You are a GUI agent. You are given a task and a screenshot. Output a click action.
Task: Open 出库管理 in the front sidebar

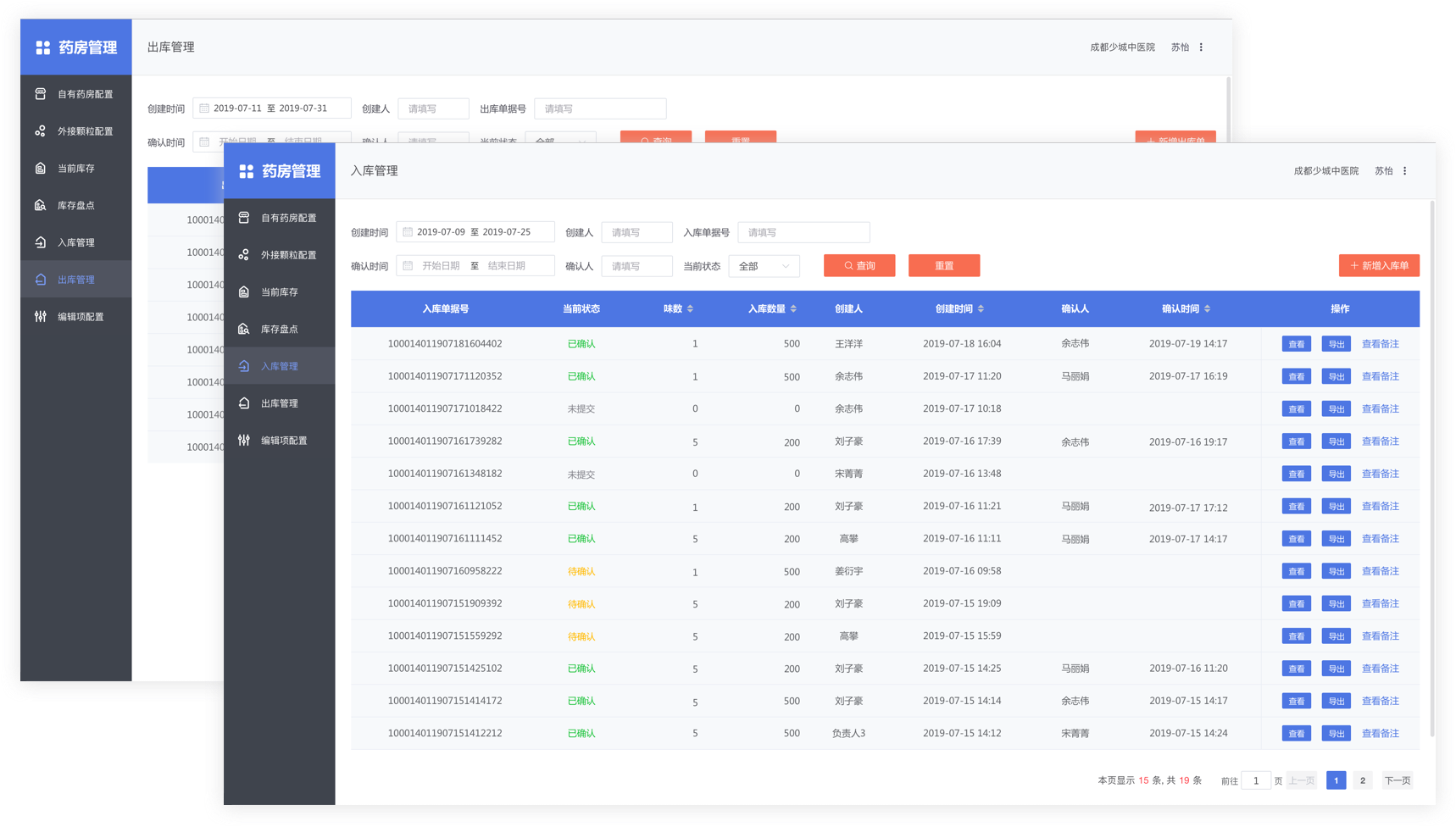[x=279, y=403]
